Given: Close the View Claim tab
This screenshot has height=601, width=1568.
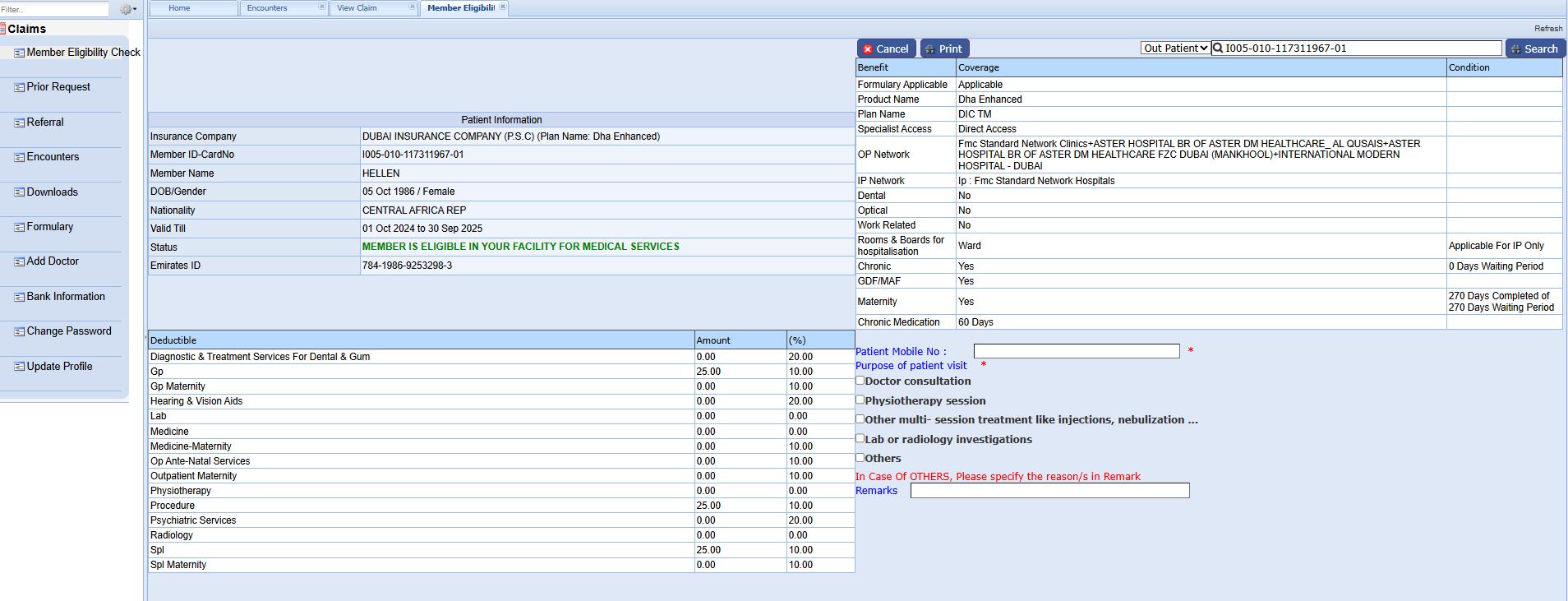Looking at the screenshot, I should point(412,7).
